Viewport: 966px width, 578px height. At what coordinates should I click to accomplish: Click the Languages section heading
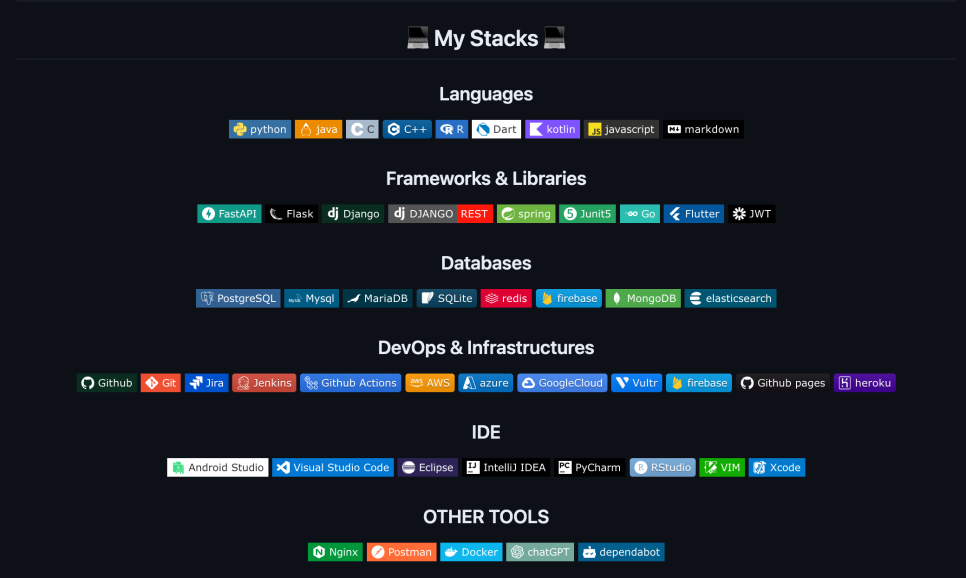point(486,94)
